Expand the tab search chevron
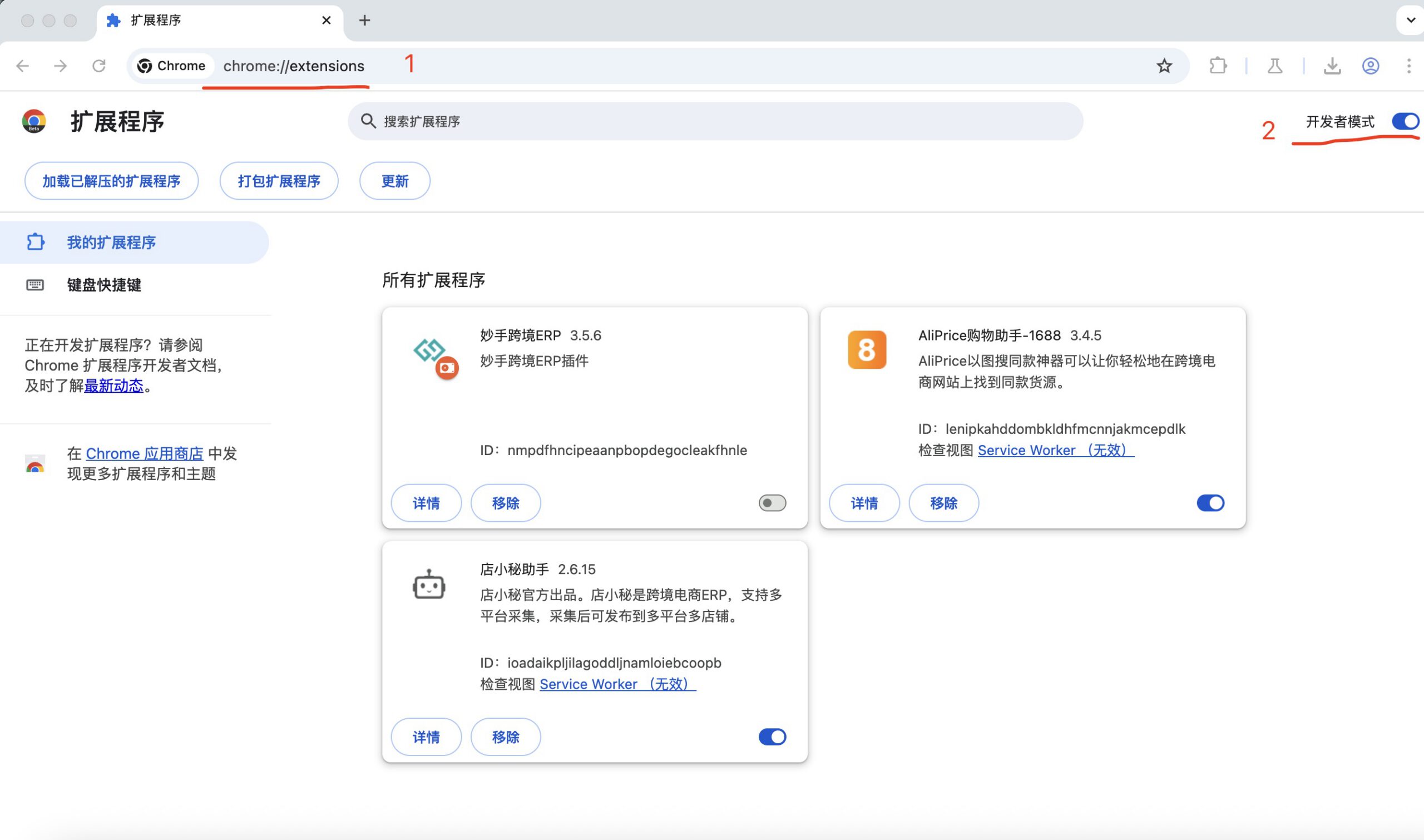1424x840 pixels. coord(1411,20)
